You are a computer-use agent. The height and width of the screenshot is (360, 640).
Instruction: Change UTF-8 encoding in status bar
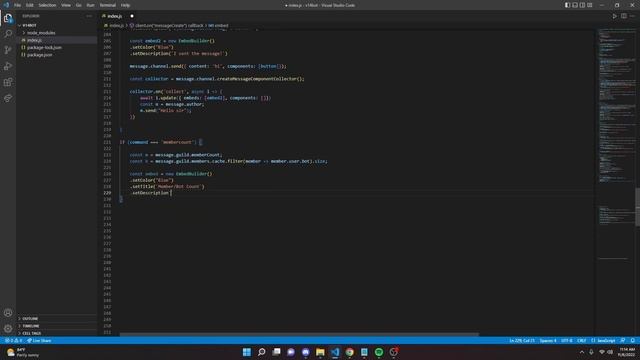tap(567, 340)
